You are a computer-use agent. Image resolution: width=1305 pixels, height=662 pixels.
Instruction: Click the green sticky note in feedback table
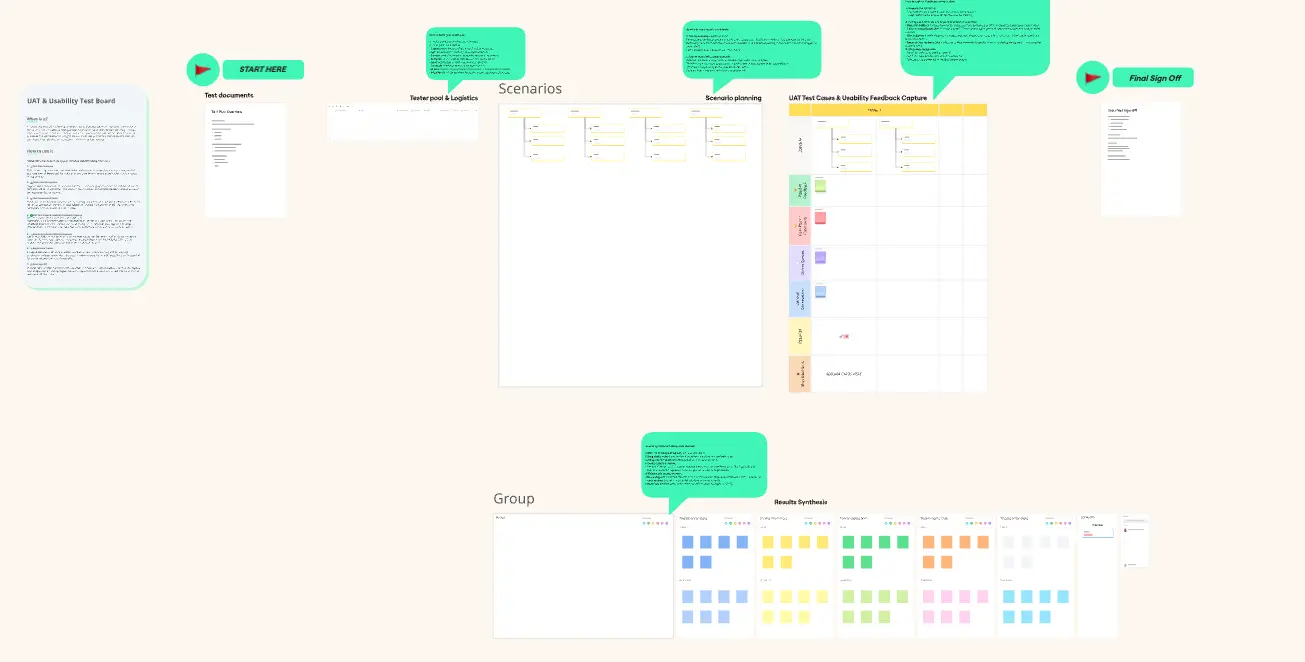pyautogui.click(x=821, y=185)
